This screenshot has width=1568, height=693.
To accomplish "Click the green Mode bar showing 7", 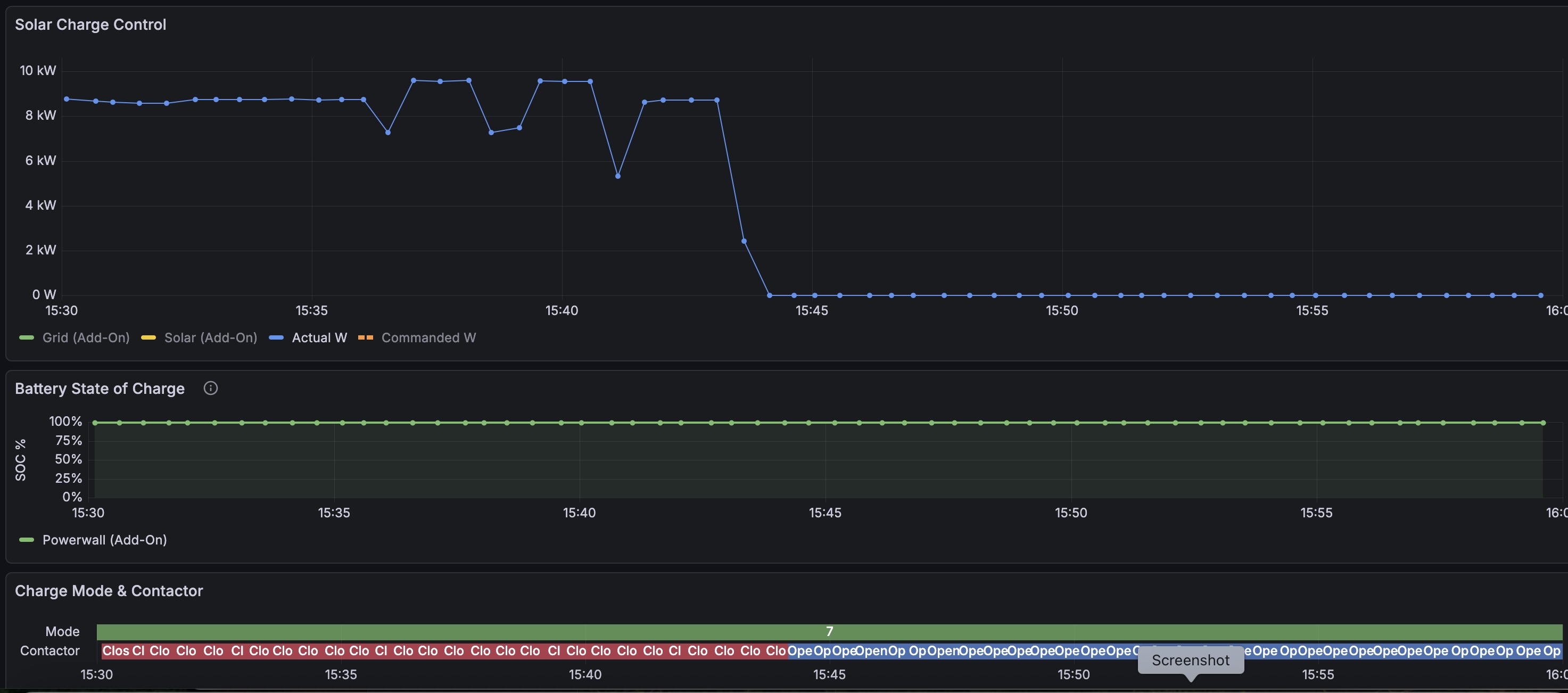I will [x=829, y=631].
